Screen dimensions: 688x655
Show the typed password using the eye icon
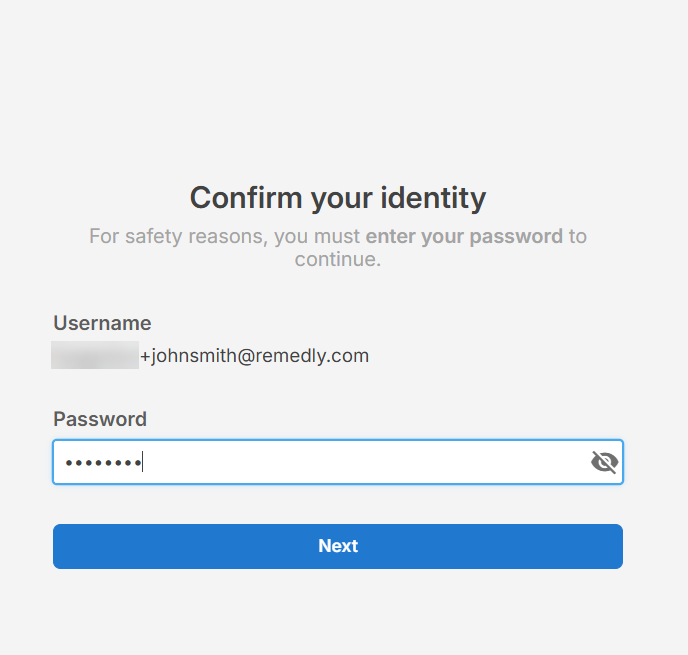604,462
